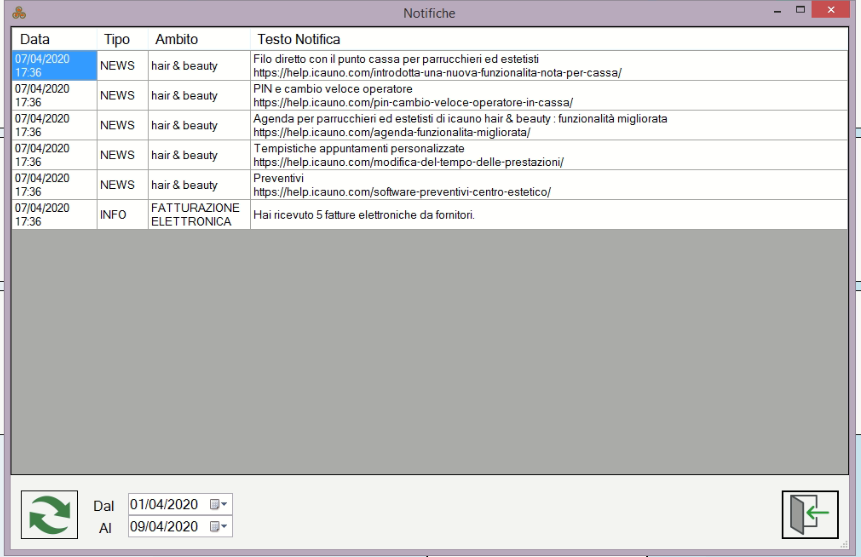
Task: Click the green refresh arrows icon
Action: tap(50, 515)
